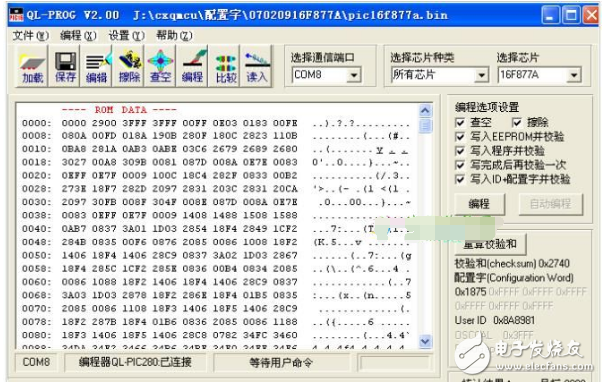This screenshot has height=383, width=602.
Task: Open the 设置 menu
Action: pyautogui.click(x=126, y=36)
